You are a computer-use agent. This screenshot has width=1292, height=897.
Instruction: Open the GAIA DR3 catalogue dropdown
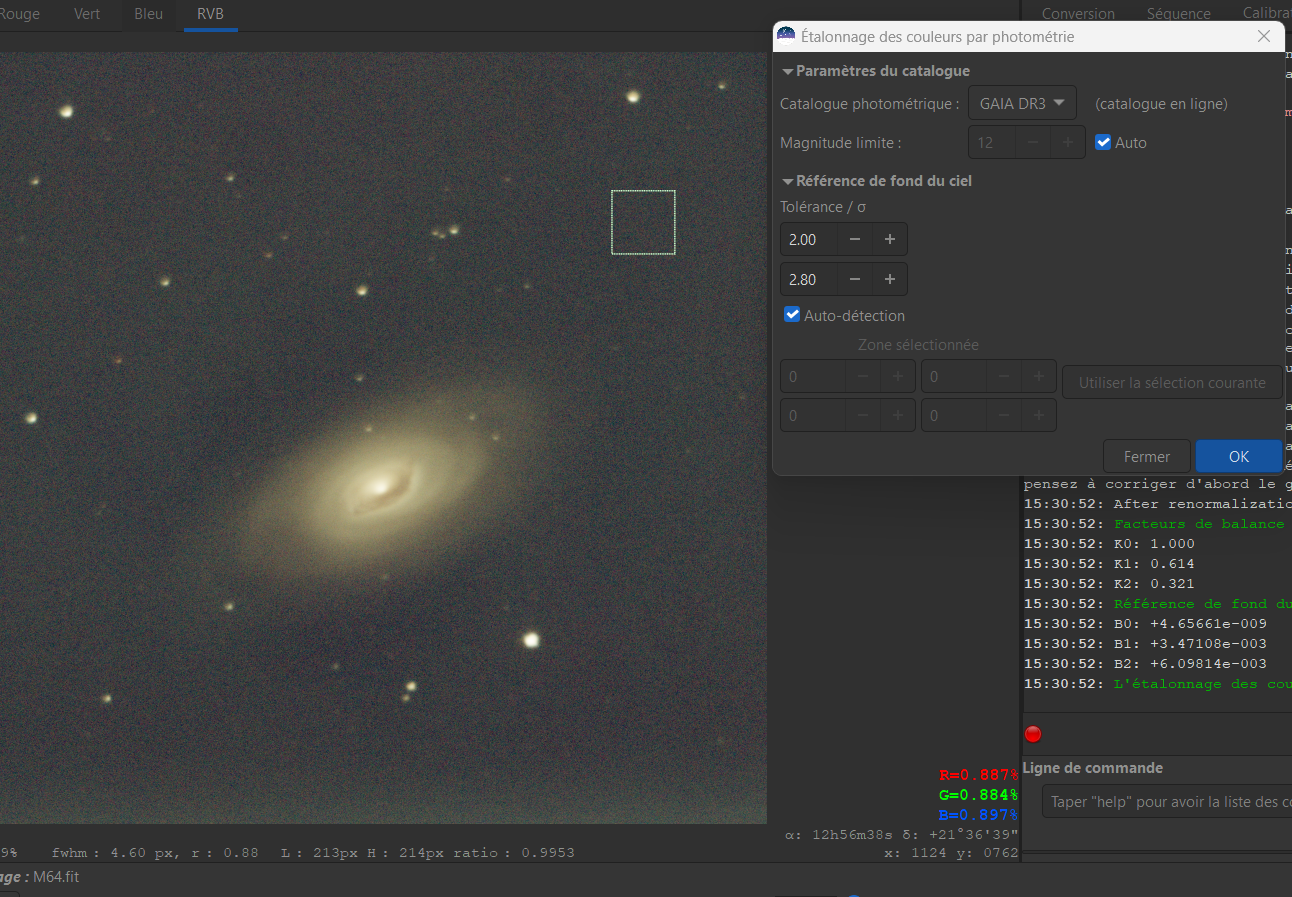(x=1022, y=103)
